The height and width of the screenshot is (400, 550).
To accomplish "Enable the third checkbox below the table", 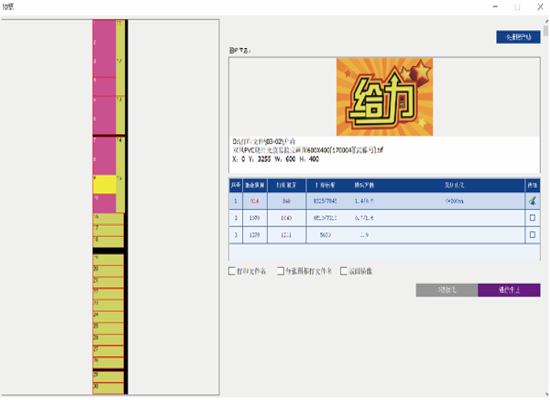I will 343,271.
